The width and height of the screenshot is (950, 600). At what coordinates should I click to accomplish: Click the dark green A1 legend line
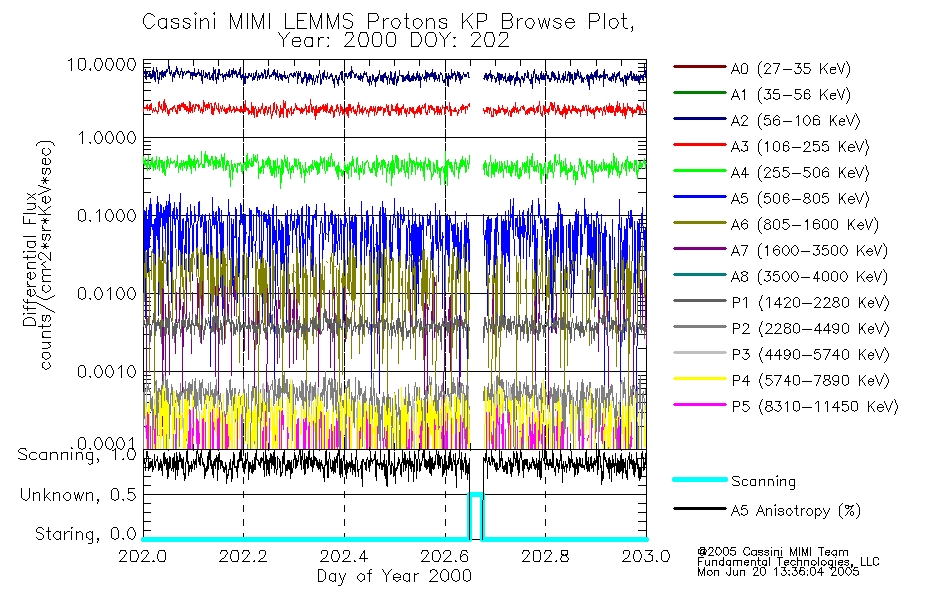pos(699,93)
